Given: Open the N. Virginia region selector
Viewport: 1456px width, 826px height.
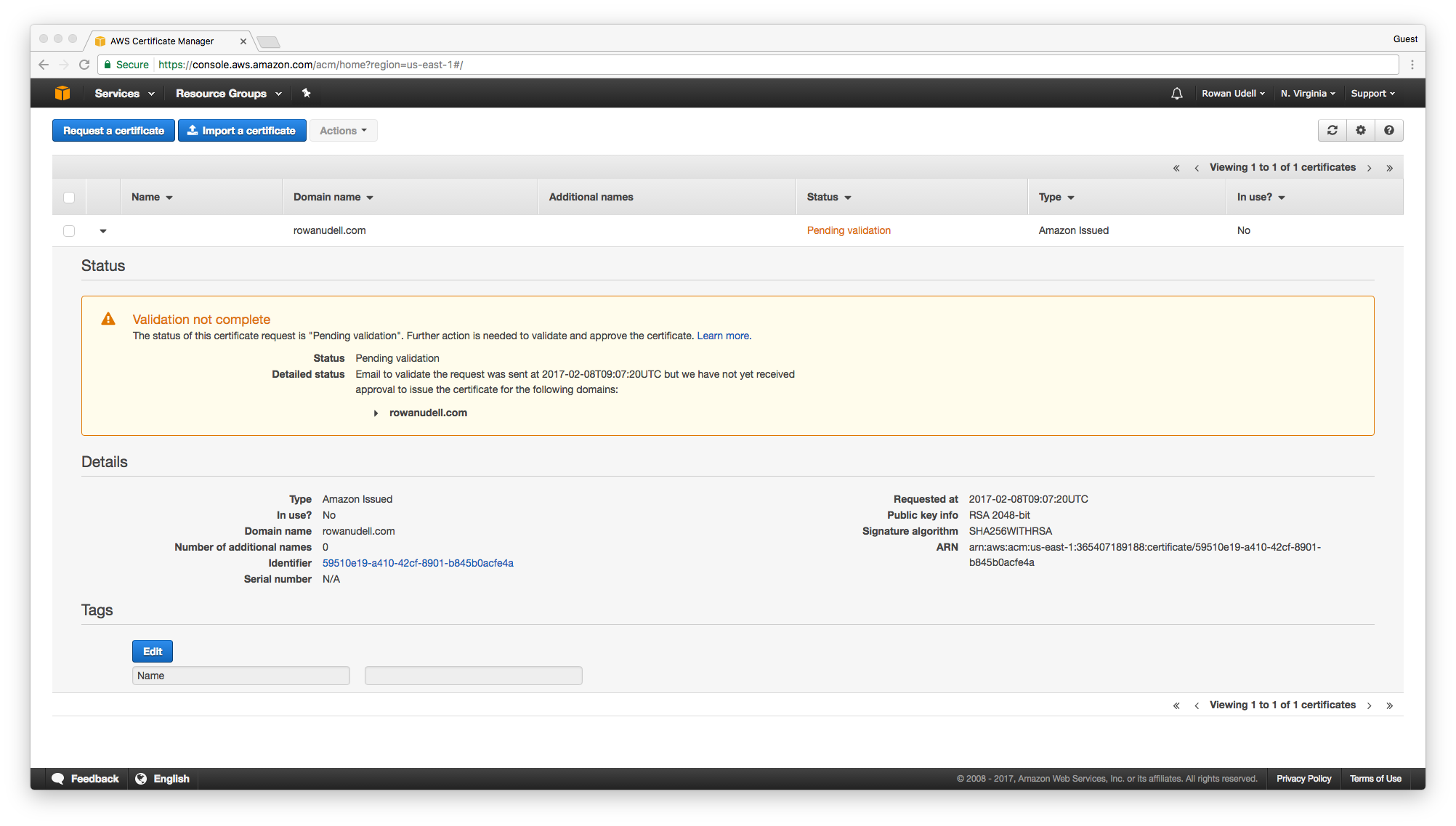Looking at the screenshot, I should (1308, 93).
